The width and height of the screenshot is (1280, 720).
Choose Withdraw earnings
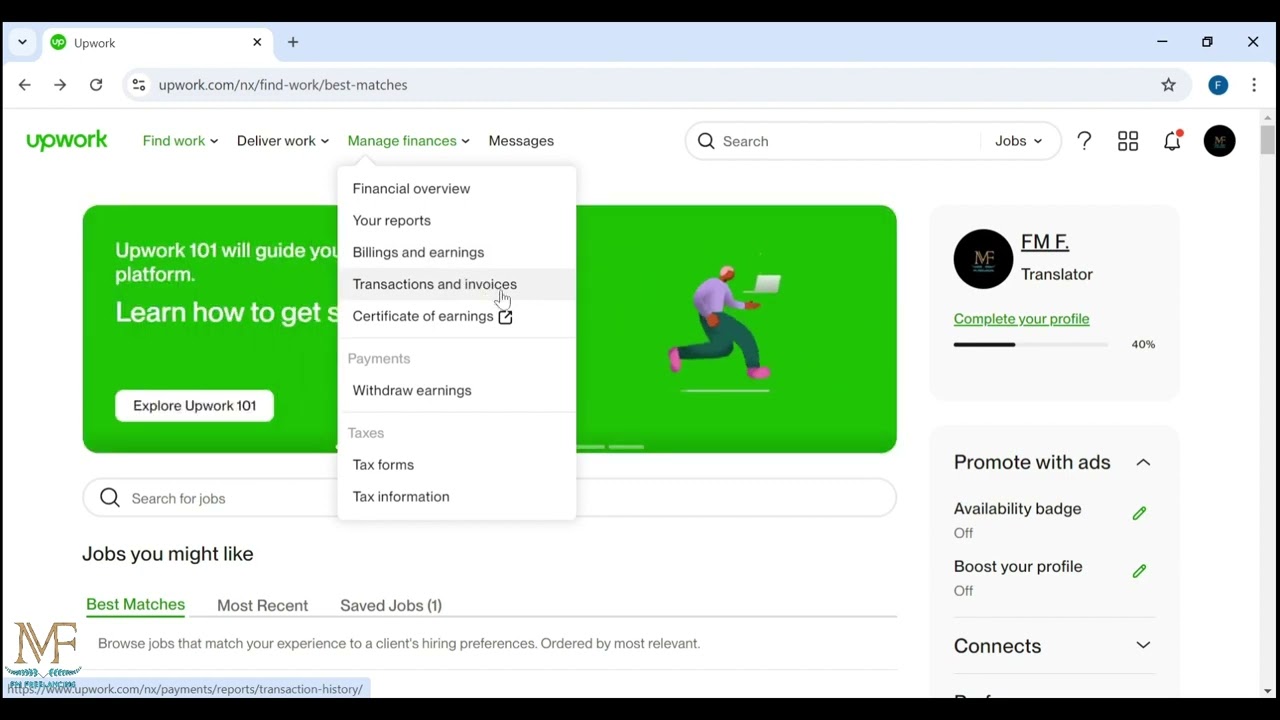[457, 390]
